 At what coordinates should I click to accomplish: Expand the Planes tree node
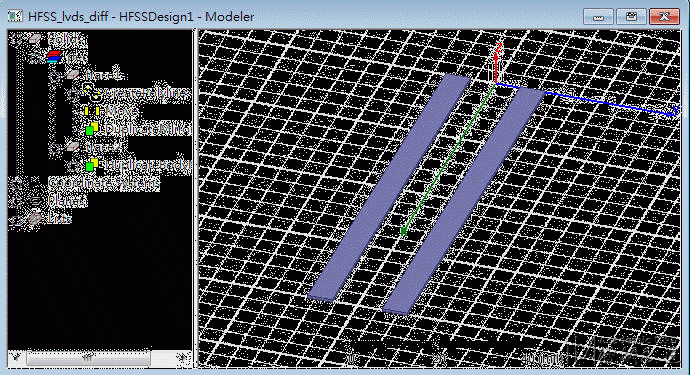pos(16,201)
